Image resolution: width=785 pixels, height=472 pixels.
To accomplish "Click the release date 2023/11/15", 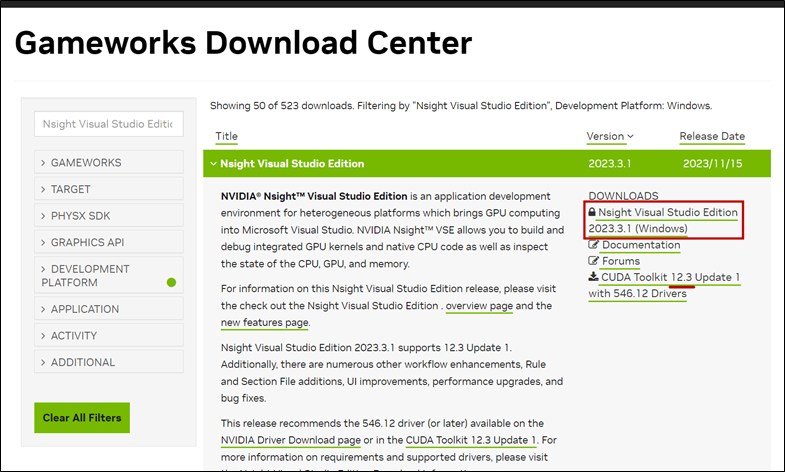I will coord(712,164).
